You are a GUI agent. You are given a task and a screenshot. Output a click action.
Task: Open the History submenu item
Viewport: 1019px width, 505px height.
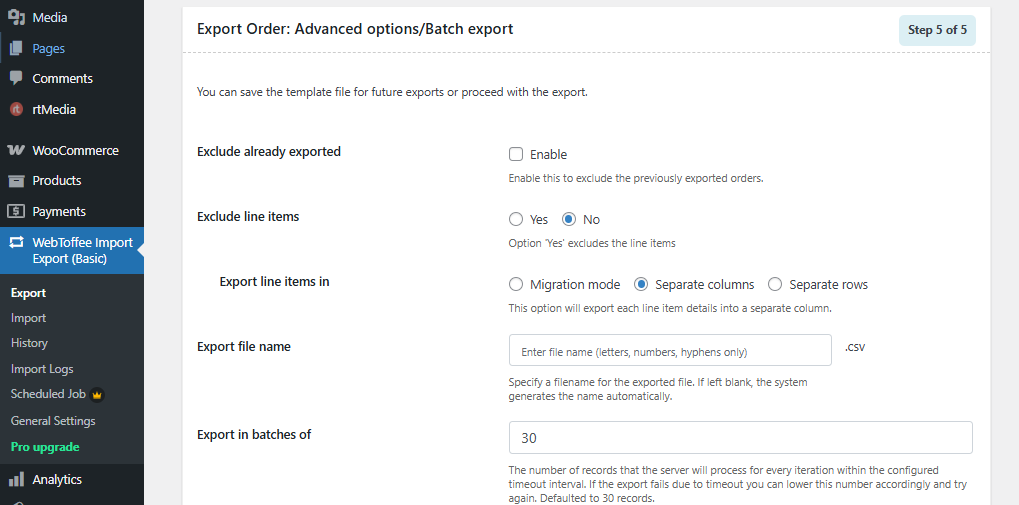pyautogui.click(x=29, y=343)
